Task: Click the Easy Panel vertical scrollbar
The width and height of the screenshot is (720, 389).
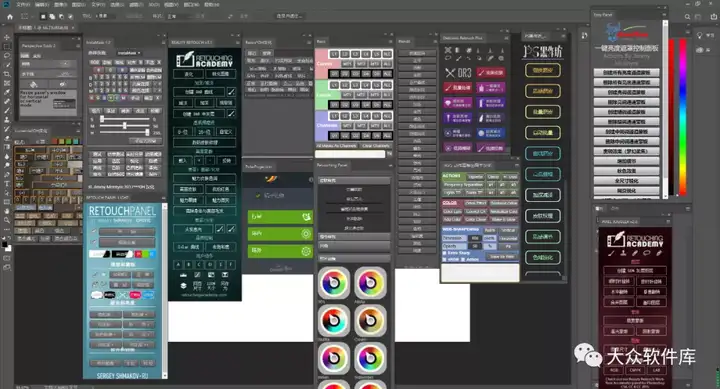Action: tap(665, 110)
